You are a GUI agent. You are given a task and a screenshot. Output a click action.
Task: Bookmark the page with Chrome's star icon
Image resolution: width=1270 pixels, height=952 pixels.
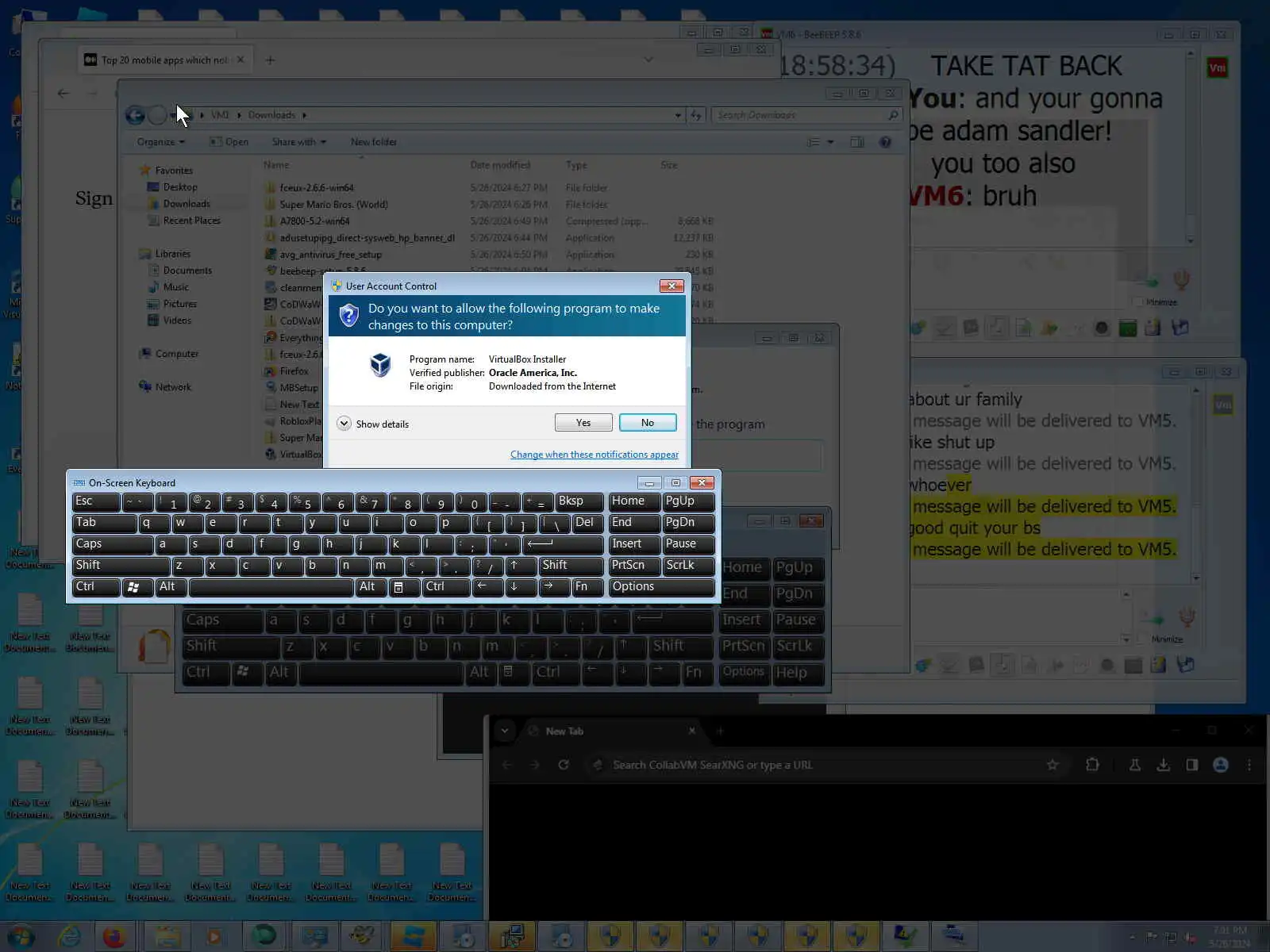1053,765
